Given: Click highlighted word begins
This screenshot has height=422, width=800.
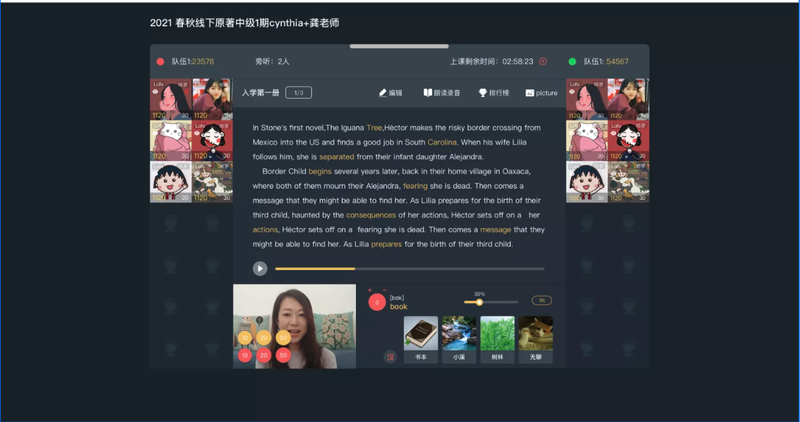Looking at the screenshot, I should [320, 171].
